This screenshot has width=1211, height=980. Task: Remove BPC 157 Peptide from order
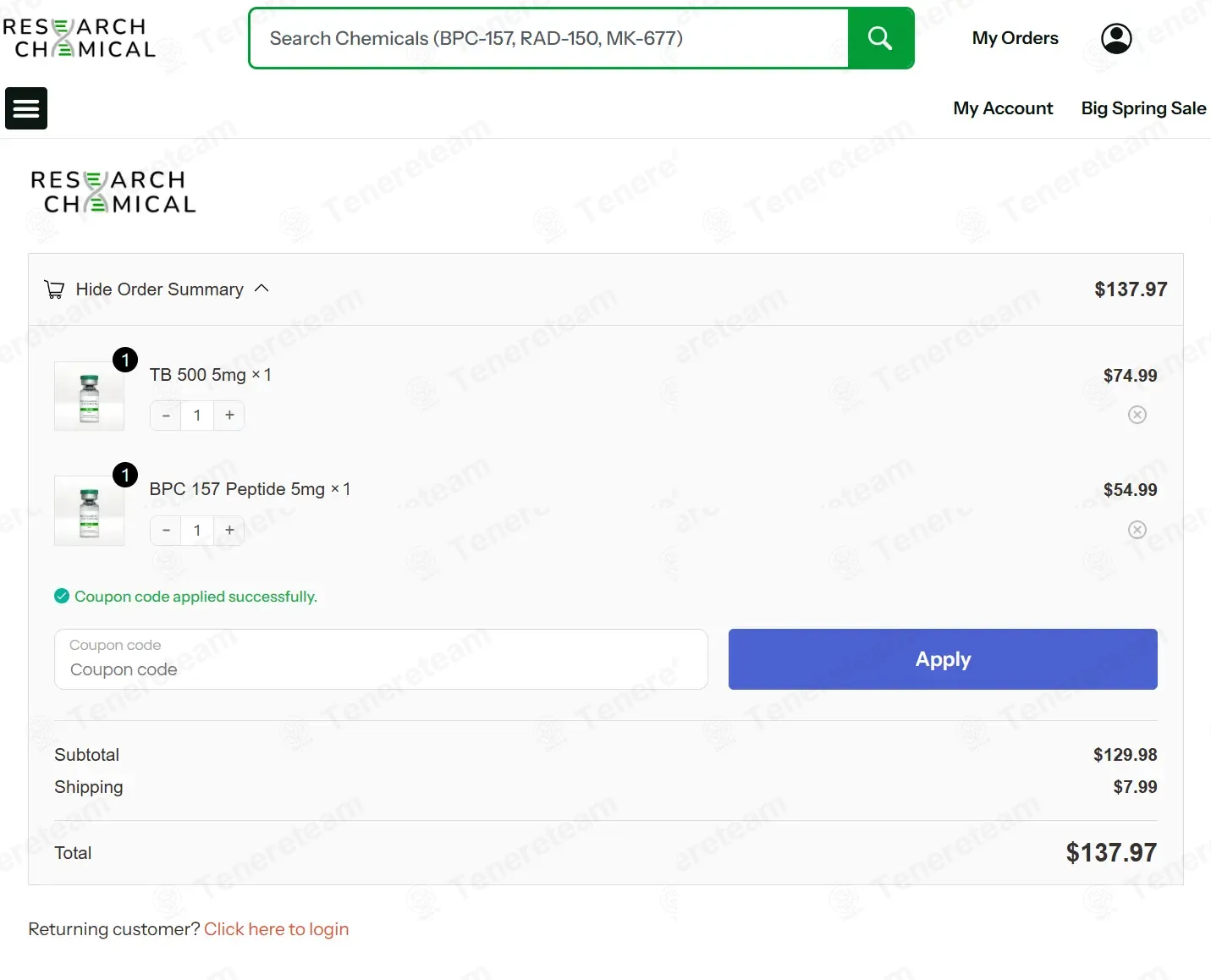pyautogui.click(x=1137, y=530)
